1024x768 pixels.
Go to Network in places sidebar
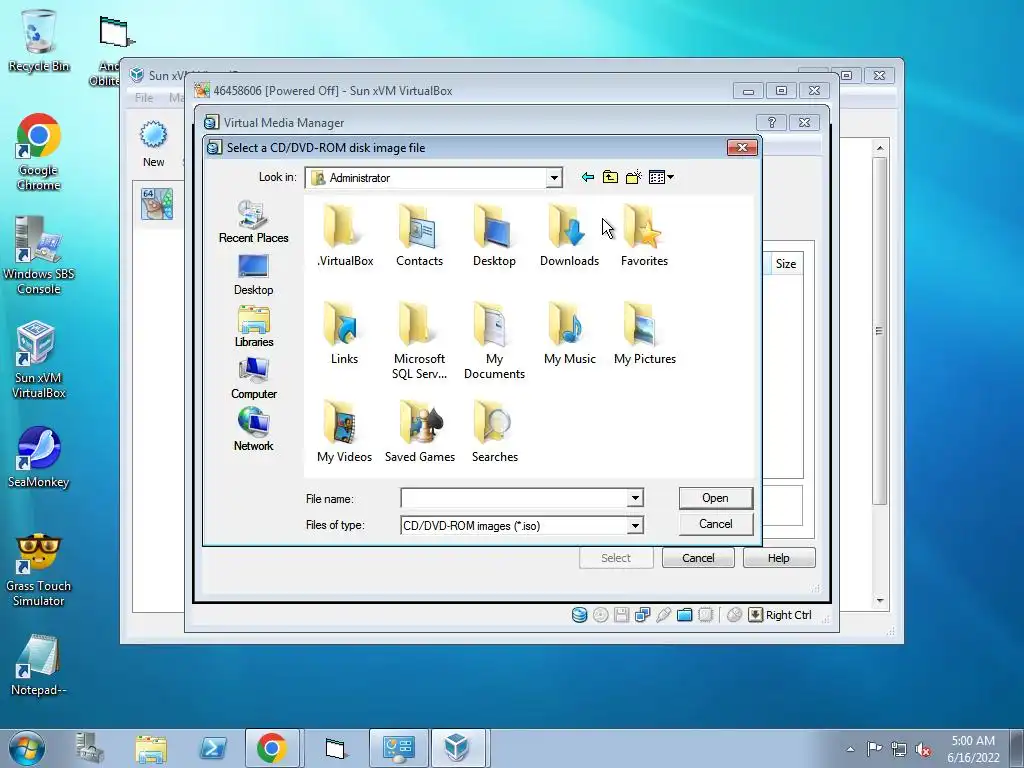(253, 430)
